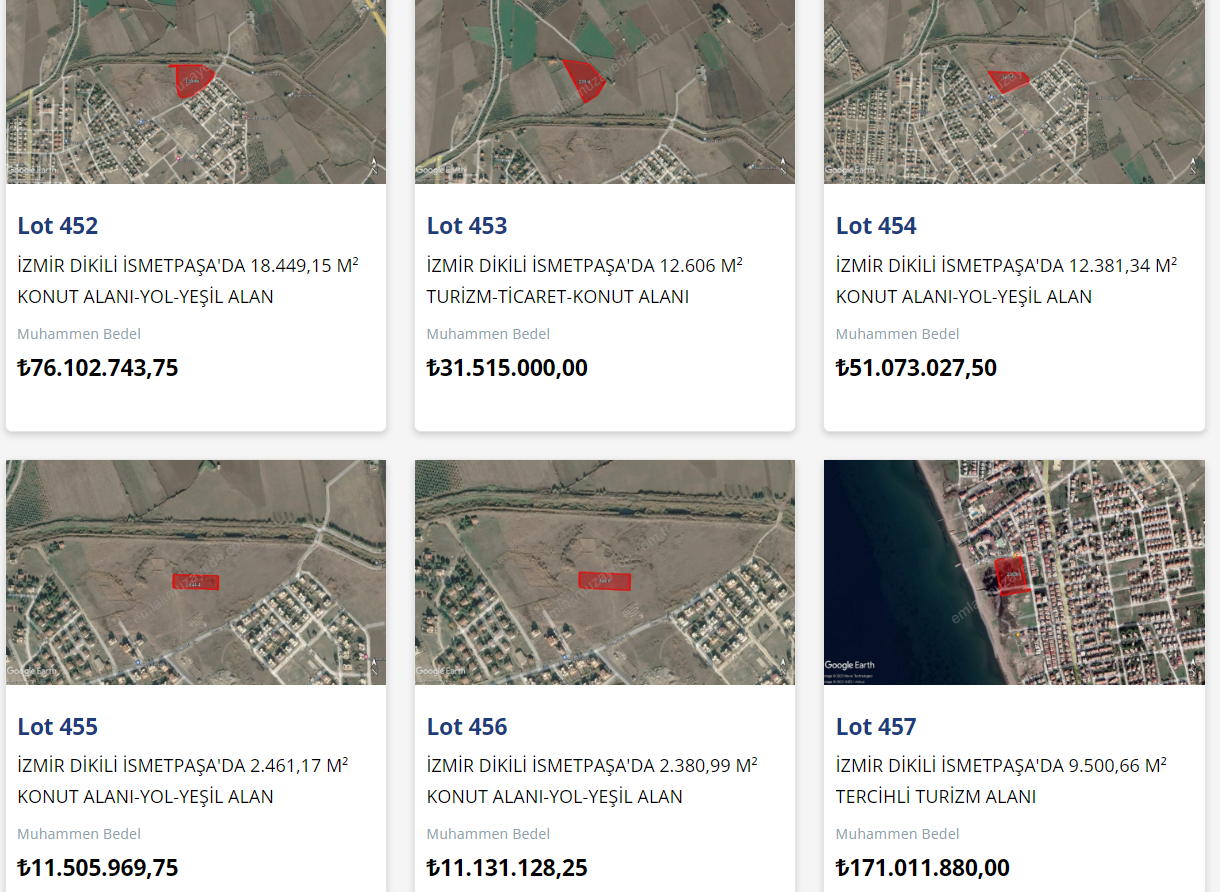Open the Lot 455 title link
This screenshot has width=1220, height=892.
tap(58, 727)
